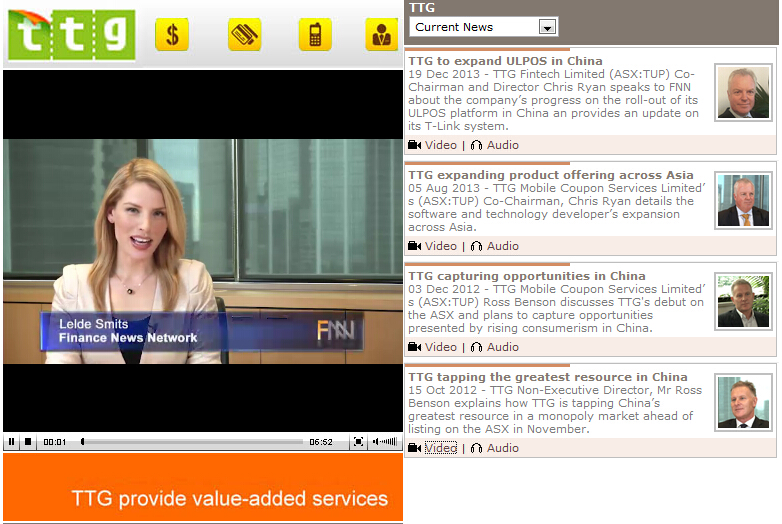Open the yellow businessman icon

[382, 35]
